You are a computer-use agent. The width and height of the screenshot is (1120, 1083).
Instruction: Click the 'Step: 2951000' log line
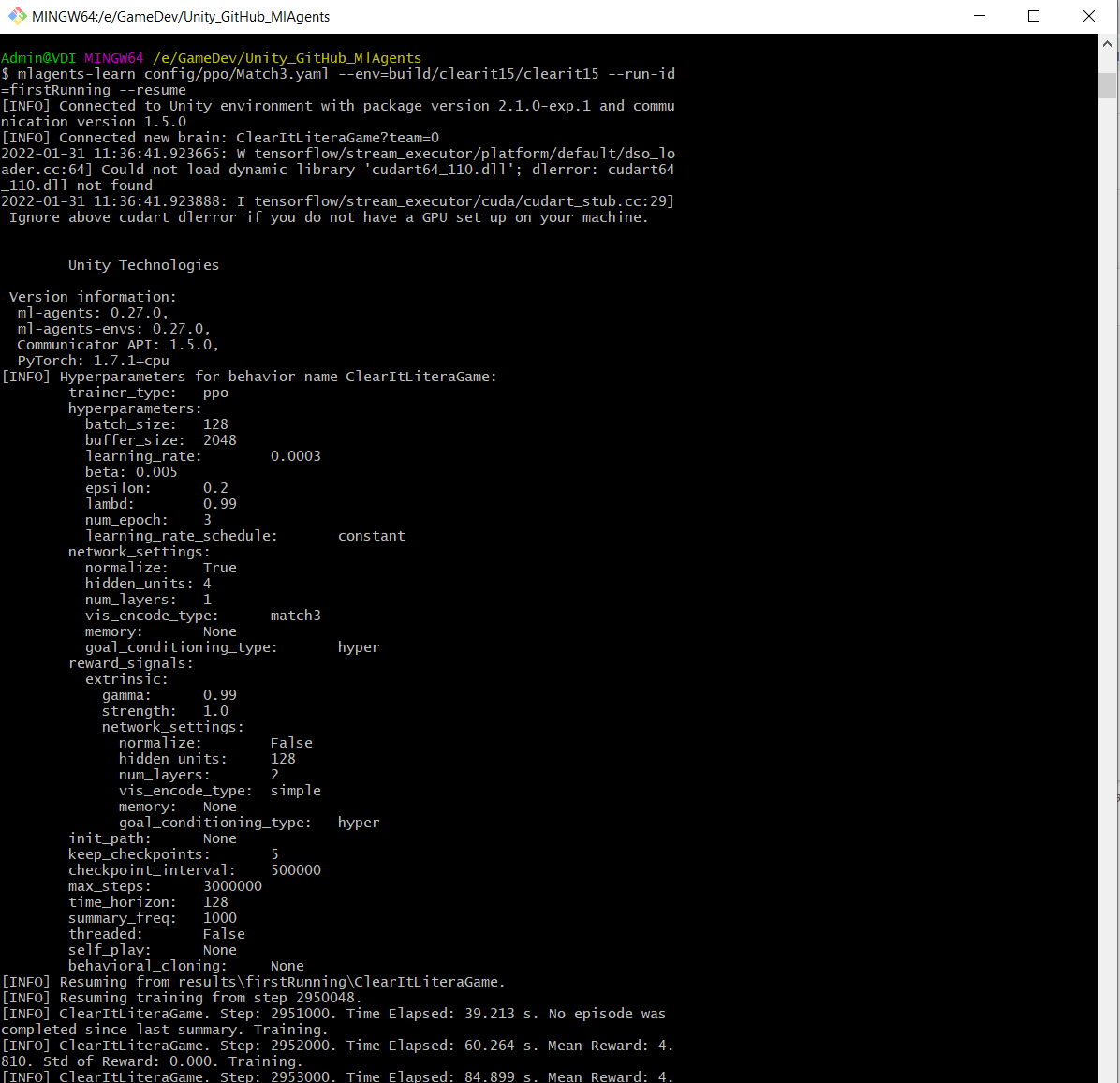coord(333,1021)
